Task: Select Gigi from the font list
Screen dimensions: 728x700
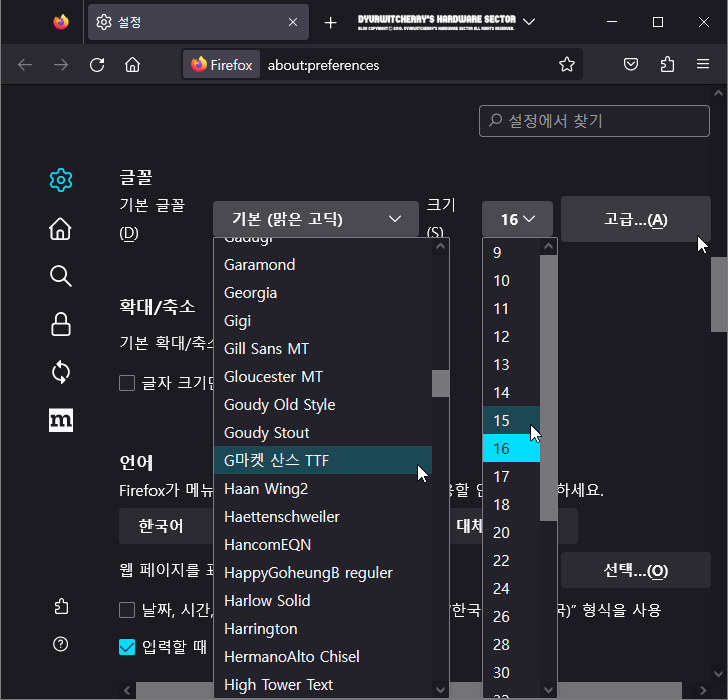Action: click(x=323, y=320)
